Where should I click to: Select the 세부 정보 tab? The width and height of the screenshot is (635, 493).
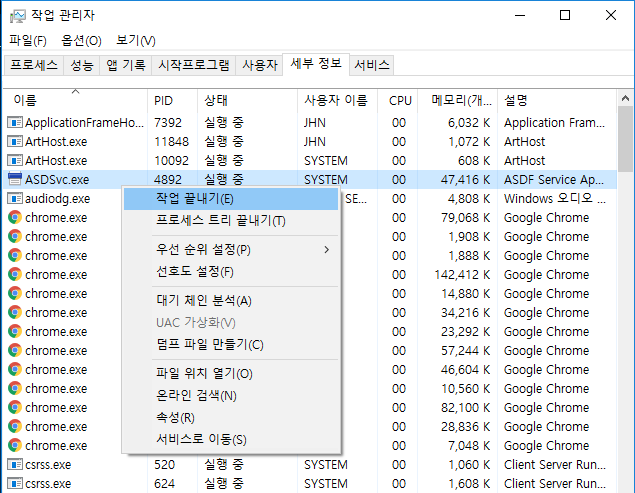[316, 64]
